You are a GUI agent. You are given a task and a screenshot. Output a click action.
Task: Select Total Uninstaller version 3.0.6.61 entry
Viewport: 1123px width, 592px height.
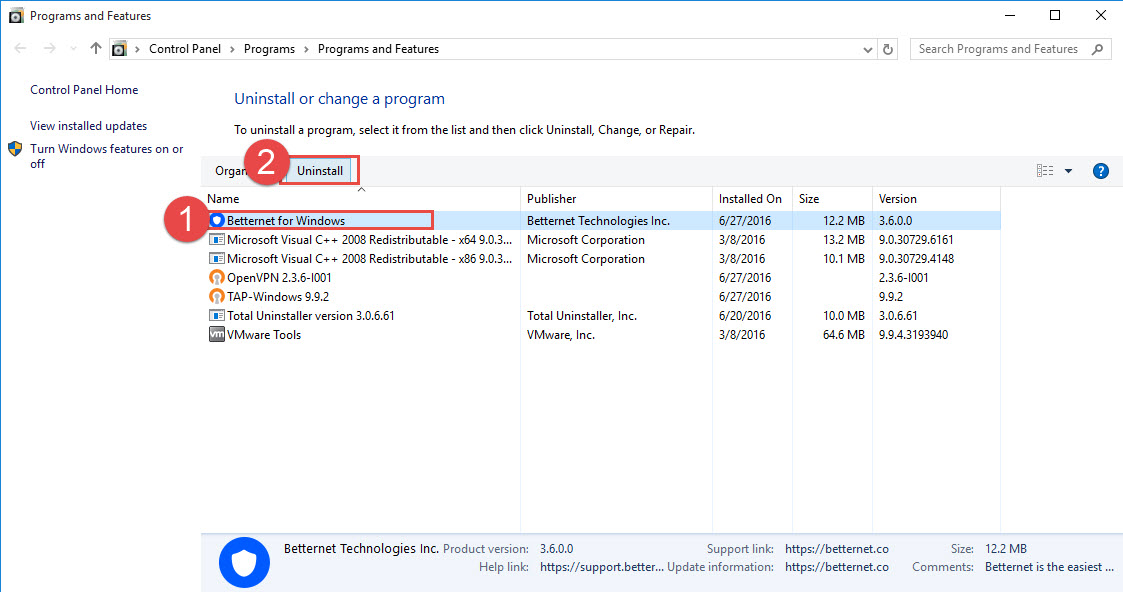[601, 316]
